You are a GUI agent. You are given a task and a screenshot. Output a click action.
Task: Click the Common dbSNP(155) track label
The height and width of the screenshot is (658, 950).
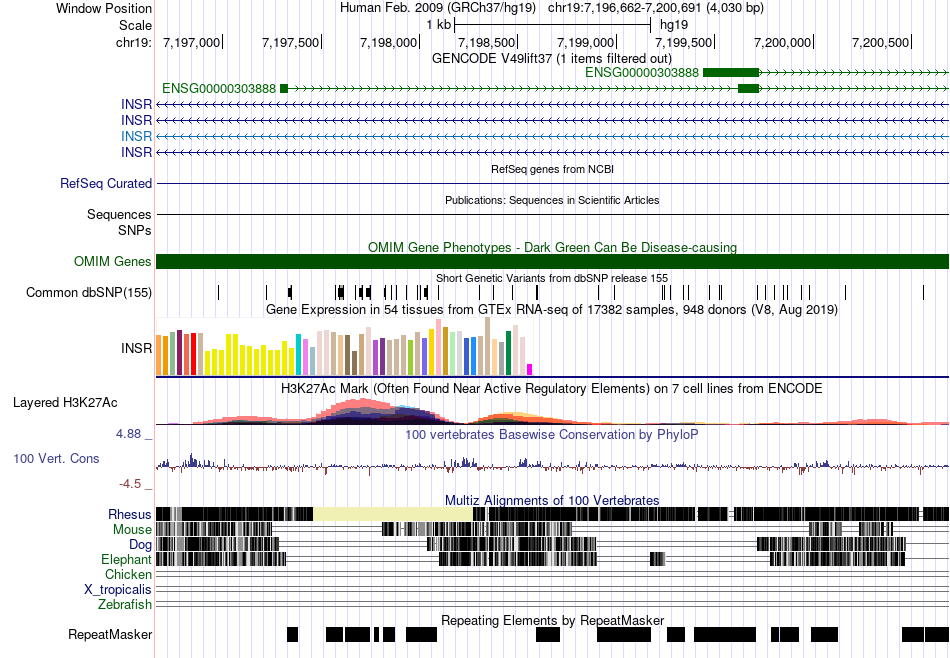pos(89,293)
